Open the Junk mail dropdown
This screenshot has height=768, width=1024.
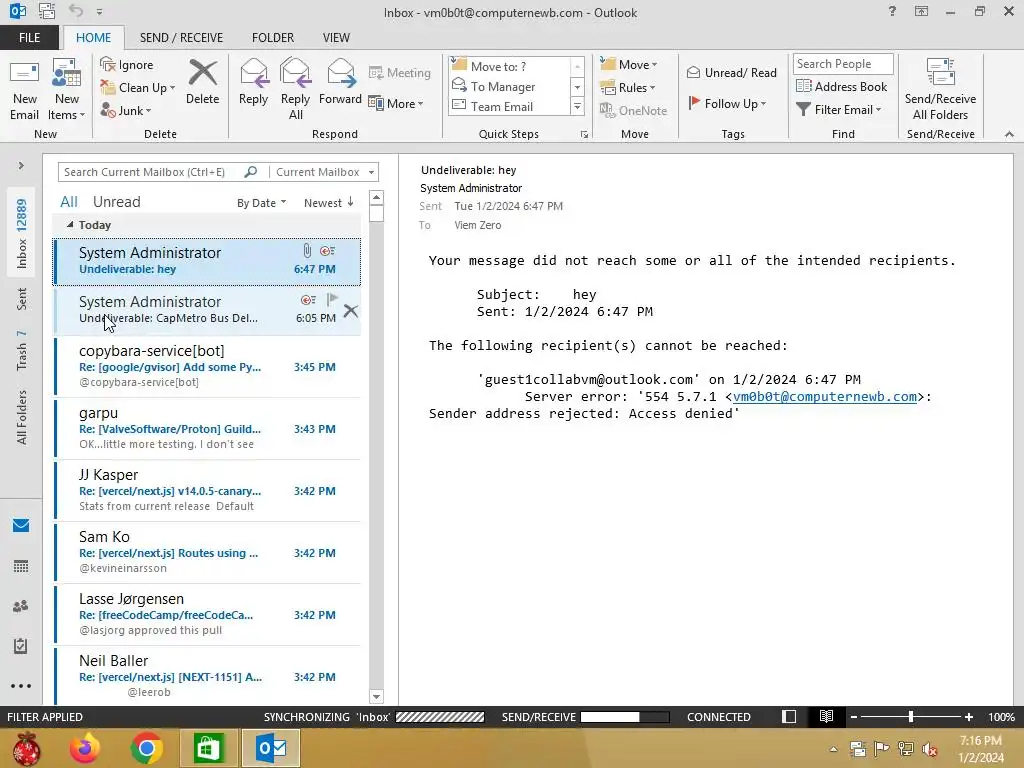[x=126, y=110]
